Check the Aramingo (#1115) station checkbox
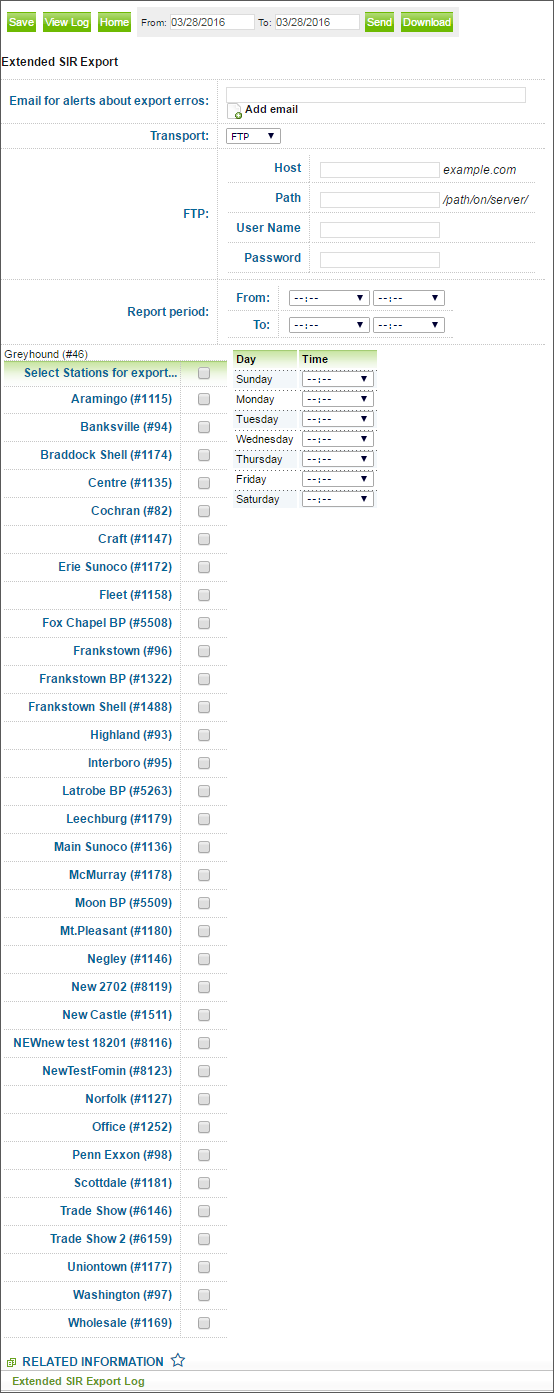554x1393 pixels. tap(204, 399)
